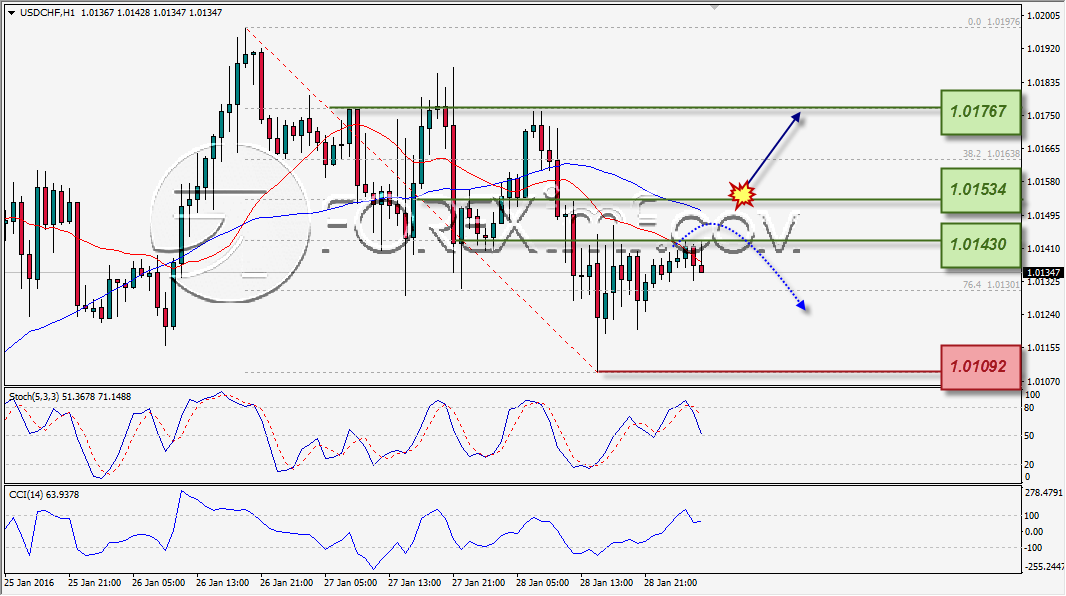
Task: Click the Fibonacci 76.4 level label
Action: (x=991, y=285)
